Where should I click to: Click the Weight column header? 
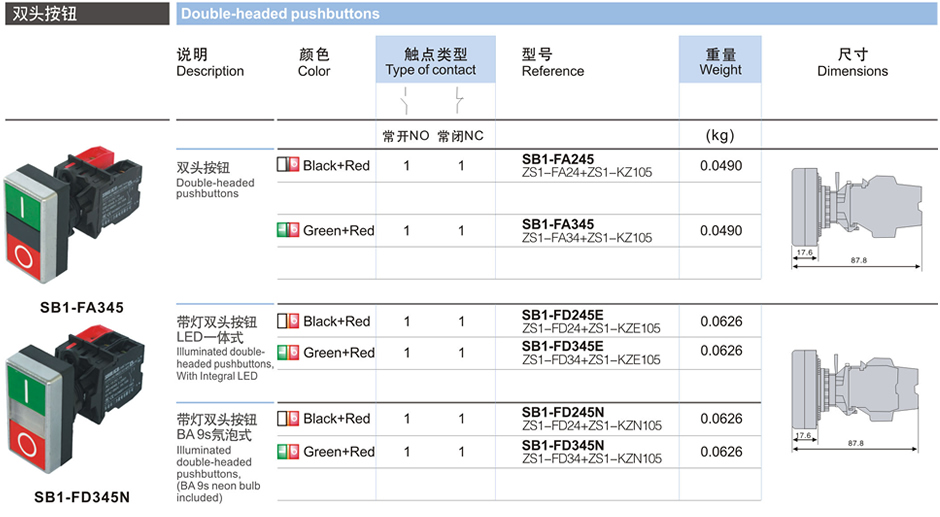(720, 62)
